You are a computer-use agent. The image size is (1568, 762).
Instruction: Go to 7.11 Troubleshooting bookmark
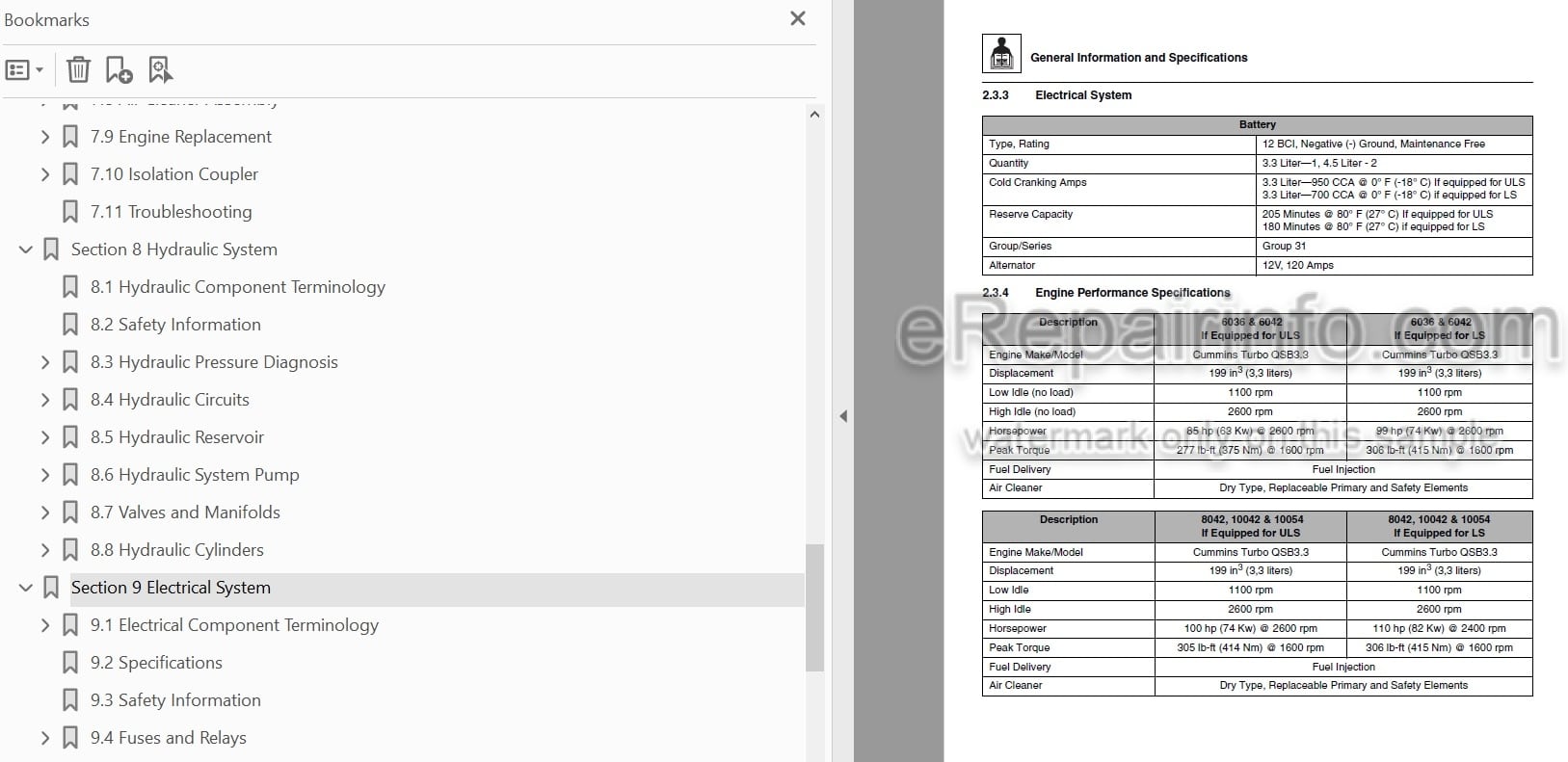tap(172, 212)
